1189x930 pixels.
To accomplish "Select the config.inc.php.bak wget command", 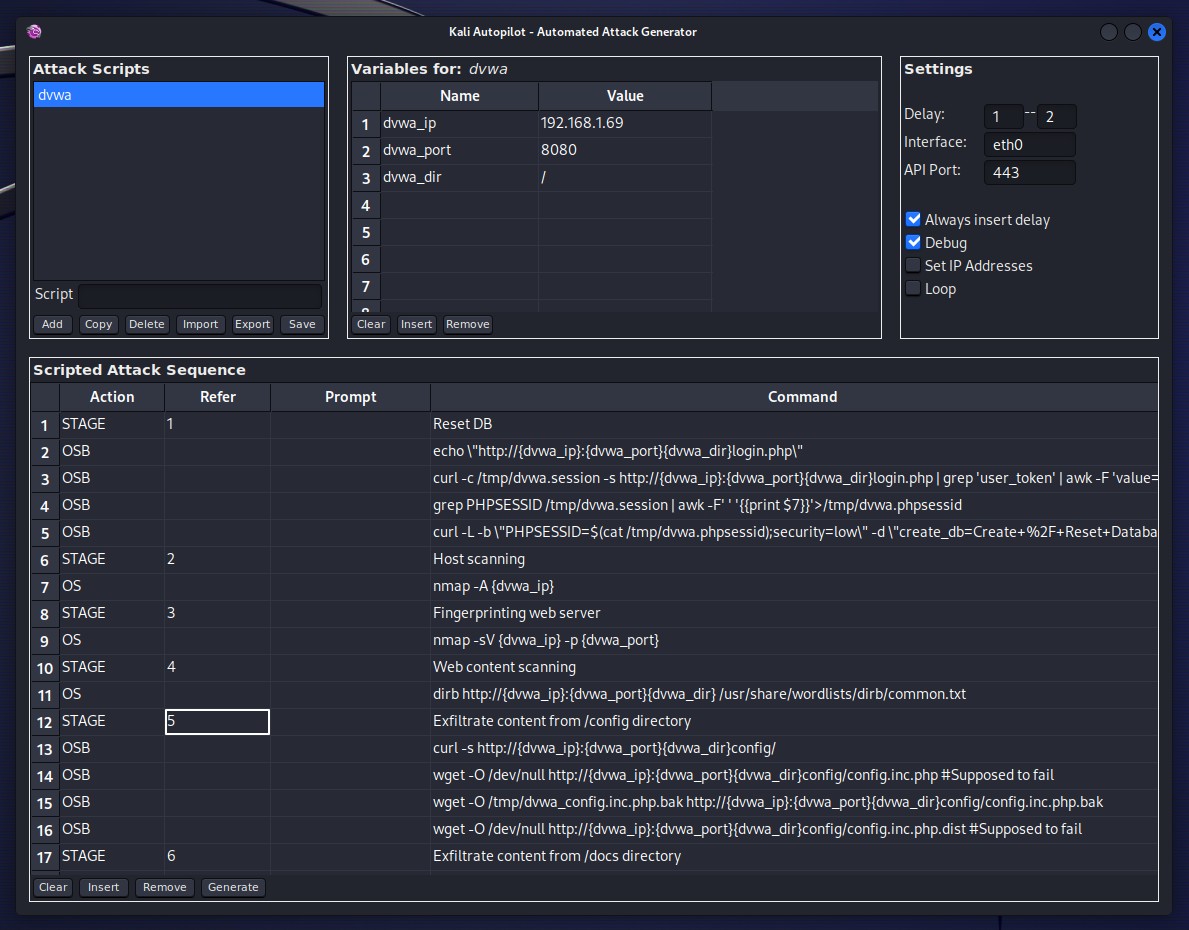I will tap(794, 803).
